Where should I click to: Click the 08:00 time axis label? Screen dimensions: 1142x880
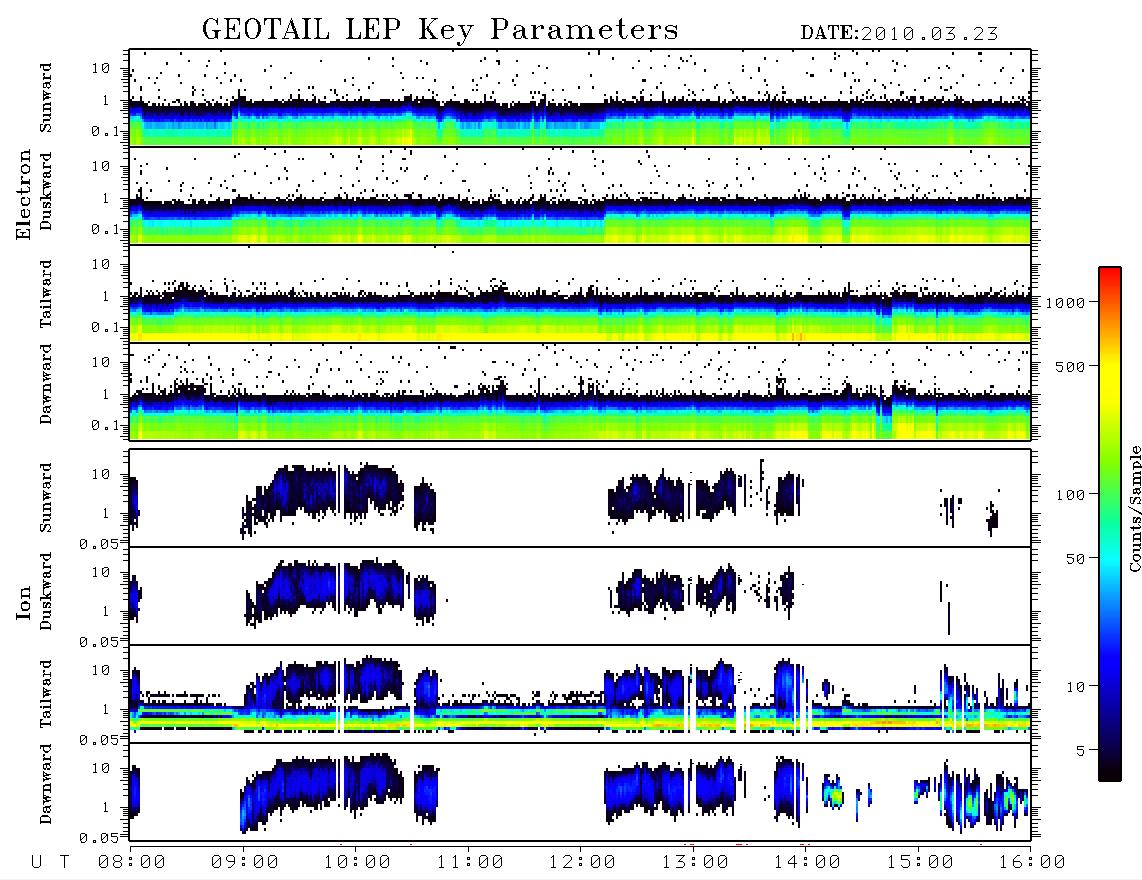click(x=132, y=862)
